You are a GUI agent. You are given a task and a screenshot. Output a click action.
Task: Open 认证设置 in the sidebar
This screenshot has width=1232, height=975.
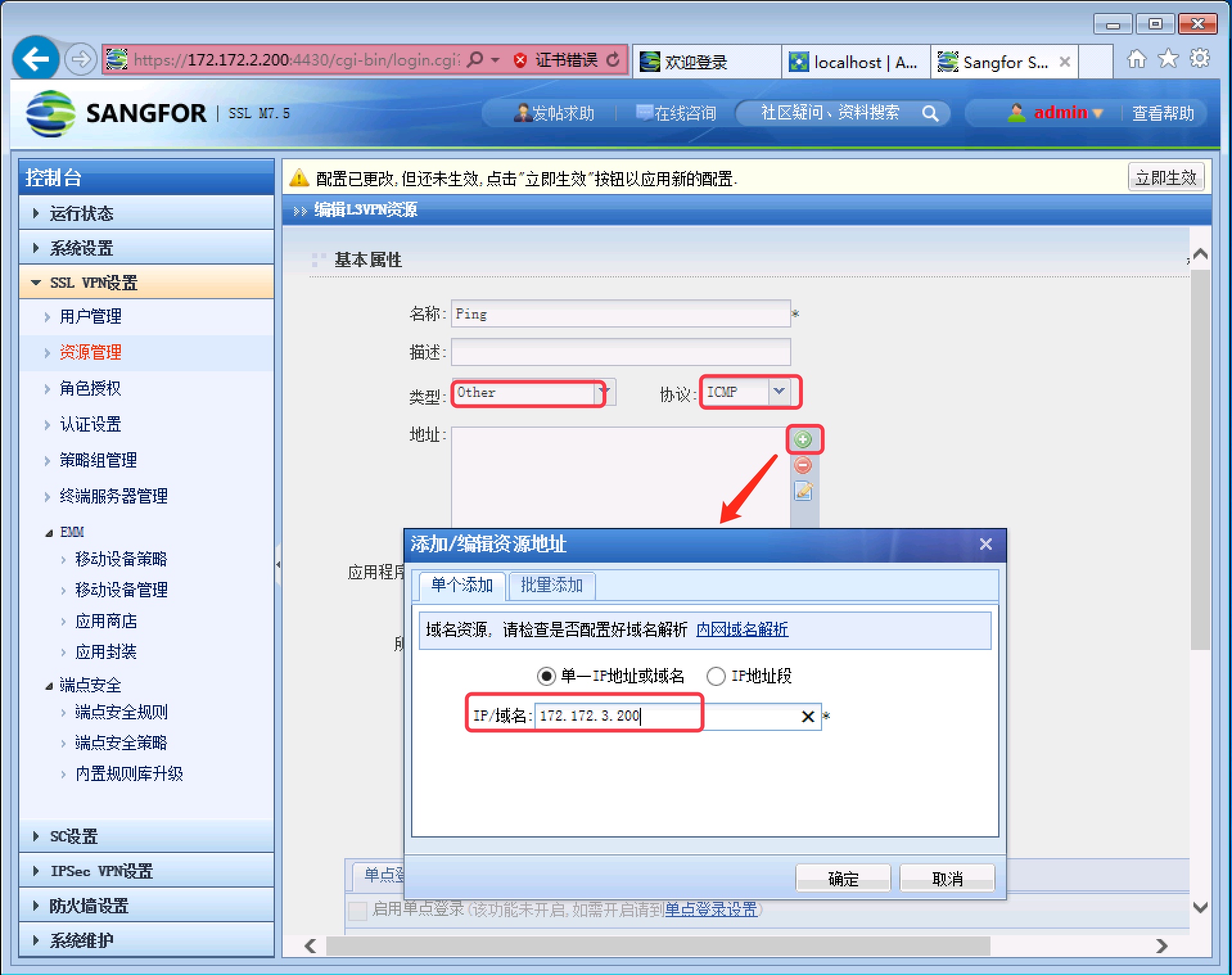(x=91, y=424)
